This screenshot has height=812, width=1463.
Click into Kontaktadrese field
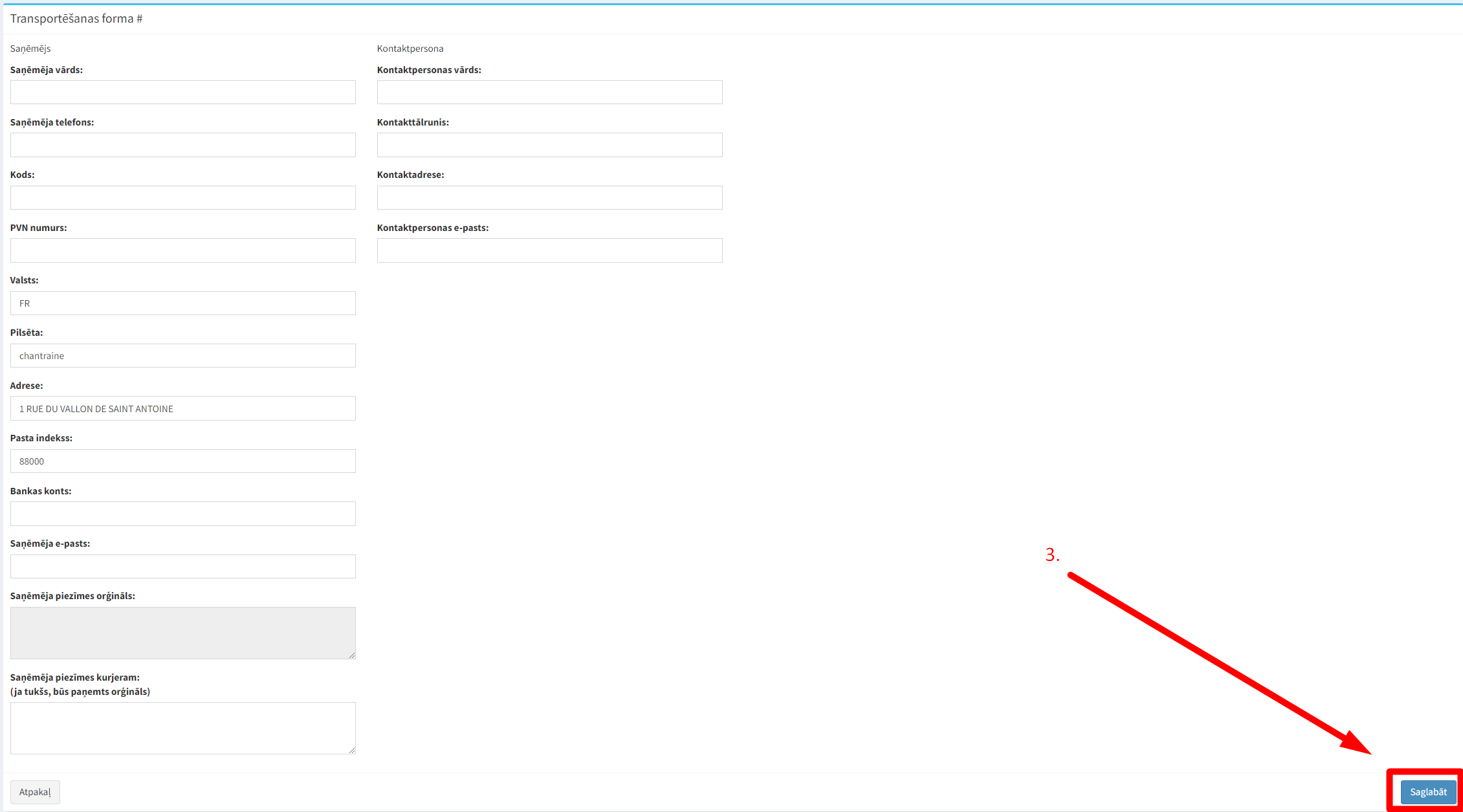[549, 197]
